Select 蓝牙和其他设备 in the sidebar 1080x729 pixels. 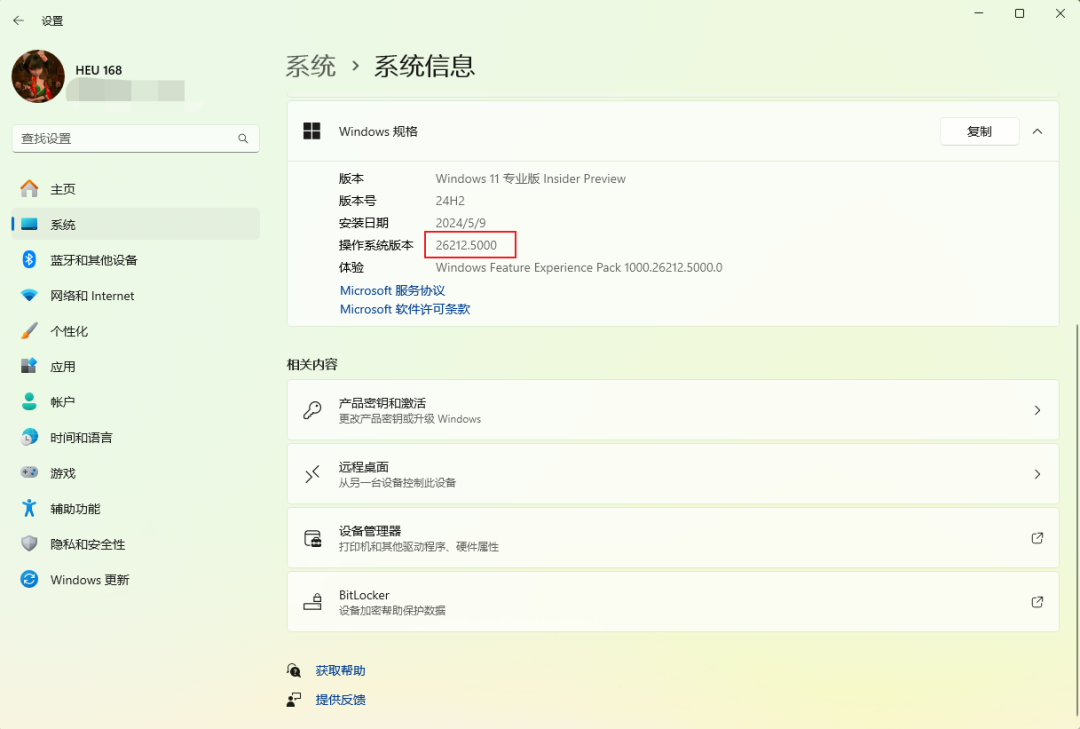136,260
